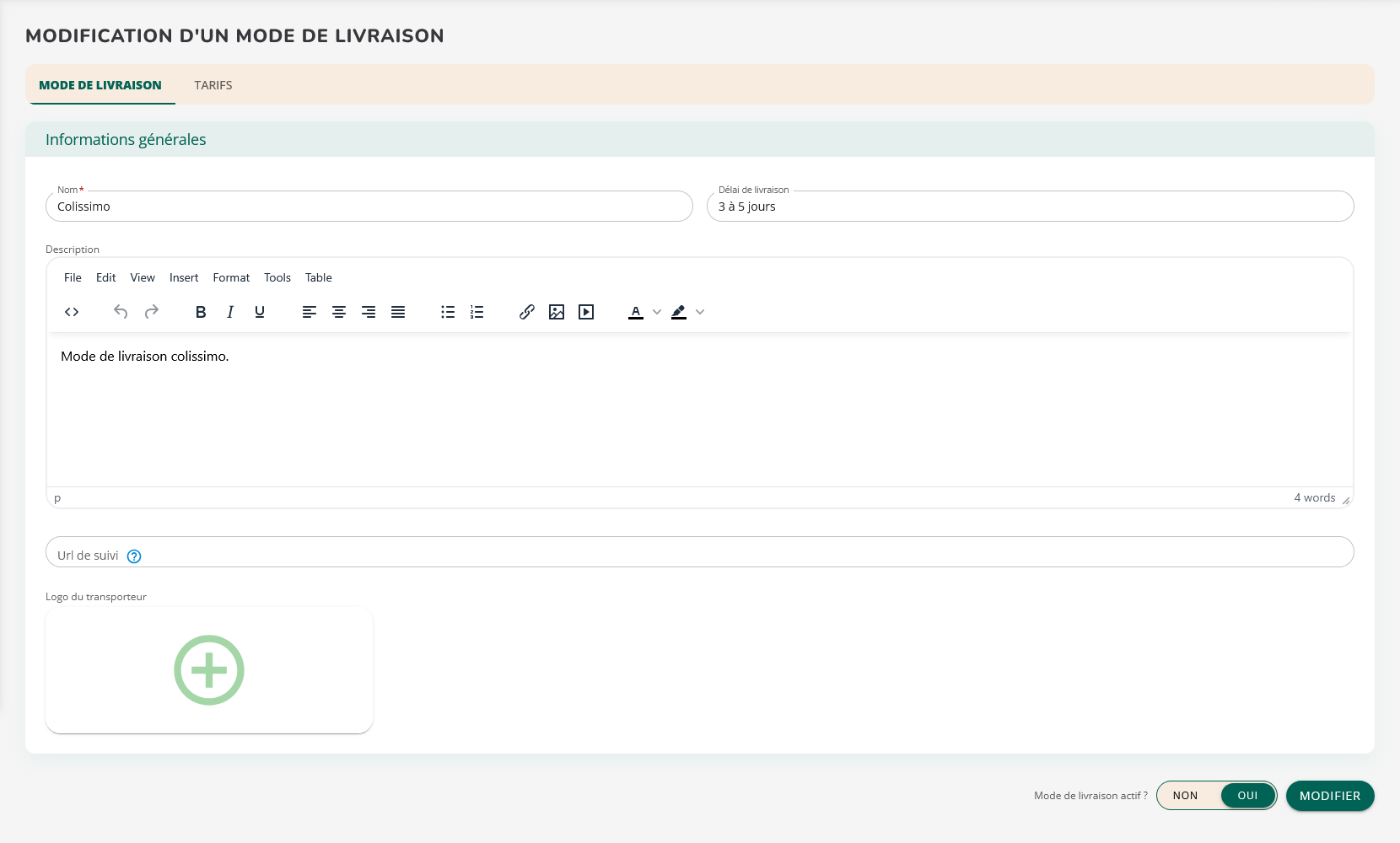1400x843 pixels.
Task: Click the MODIFIER button
Action: pos(1330,796)
